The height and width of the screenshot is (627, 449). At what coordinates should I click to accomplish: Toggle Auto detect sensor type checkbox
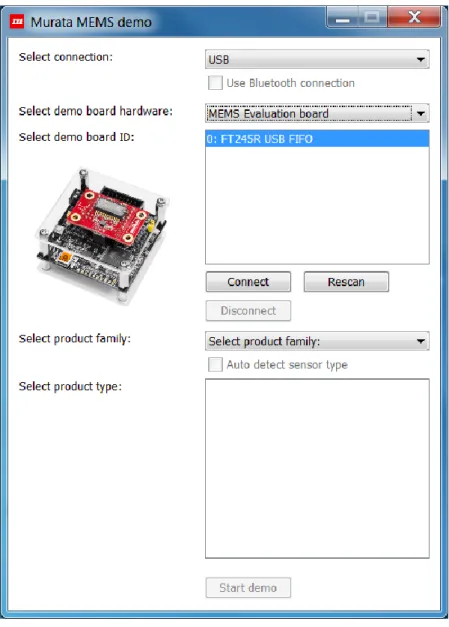(215, 364)
